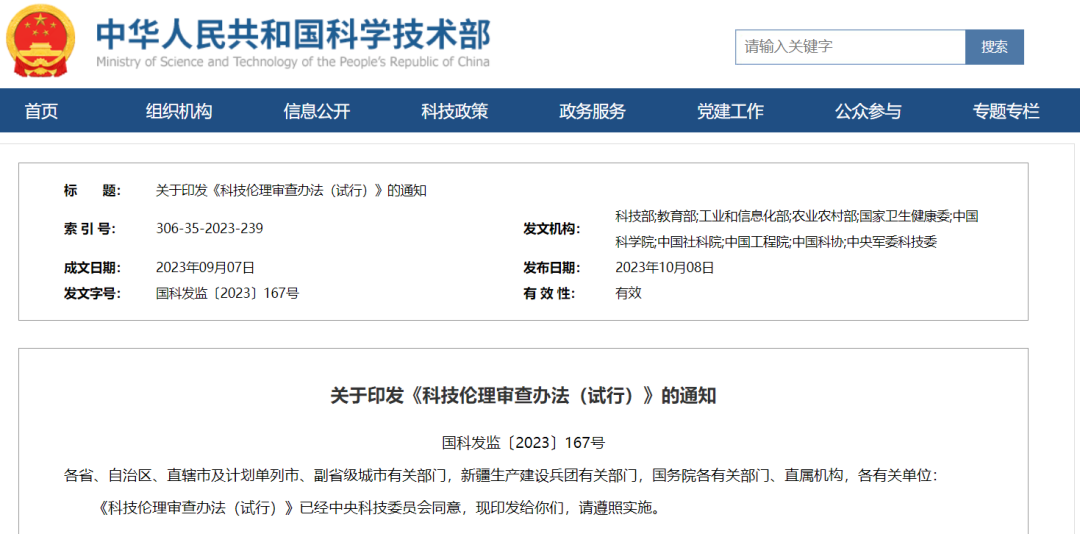The image size is (1080, 534).
Task: Open the 组织机构 nav item
Action: (179, 111)
